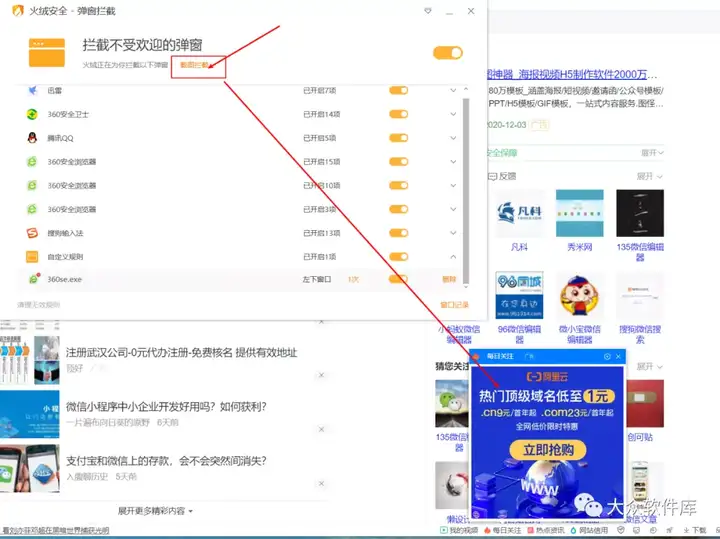The image size is (720, 539).
Task: Click 360 browser icon in 已开启10项 row
Action: pos(32,185)
